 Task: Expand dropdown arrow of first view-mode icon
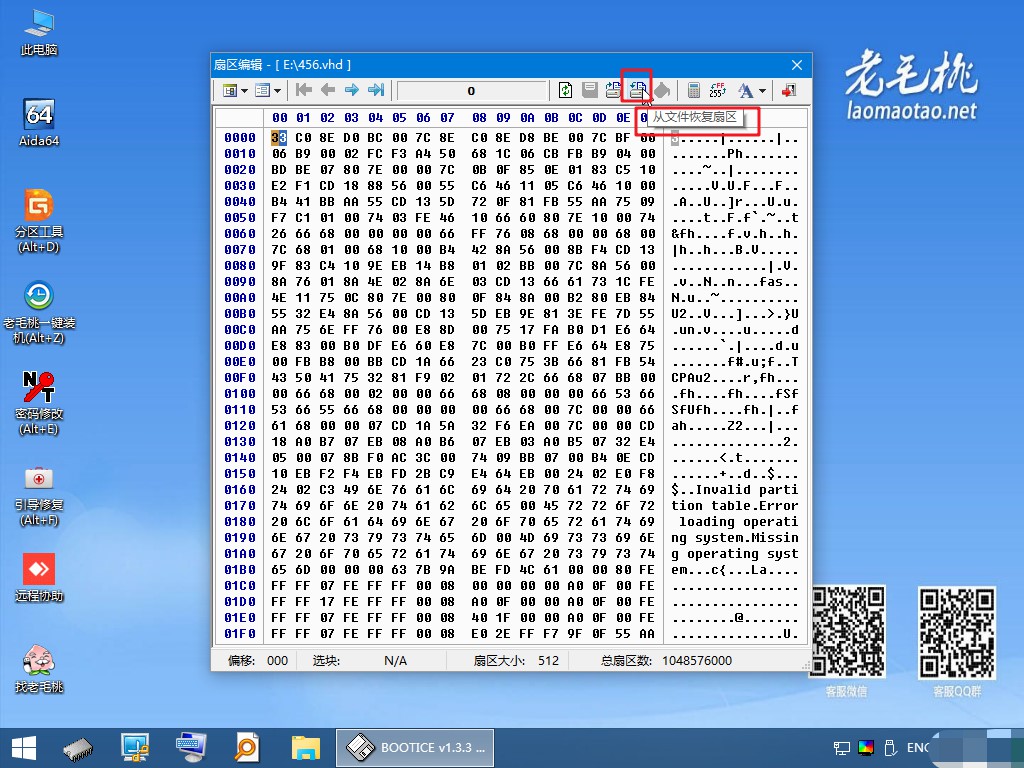[244, 91]
